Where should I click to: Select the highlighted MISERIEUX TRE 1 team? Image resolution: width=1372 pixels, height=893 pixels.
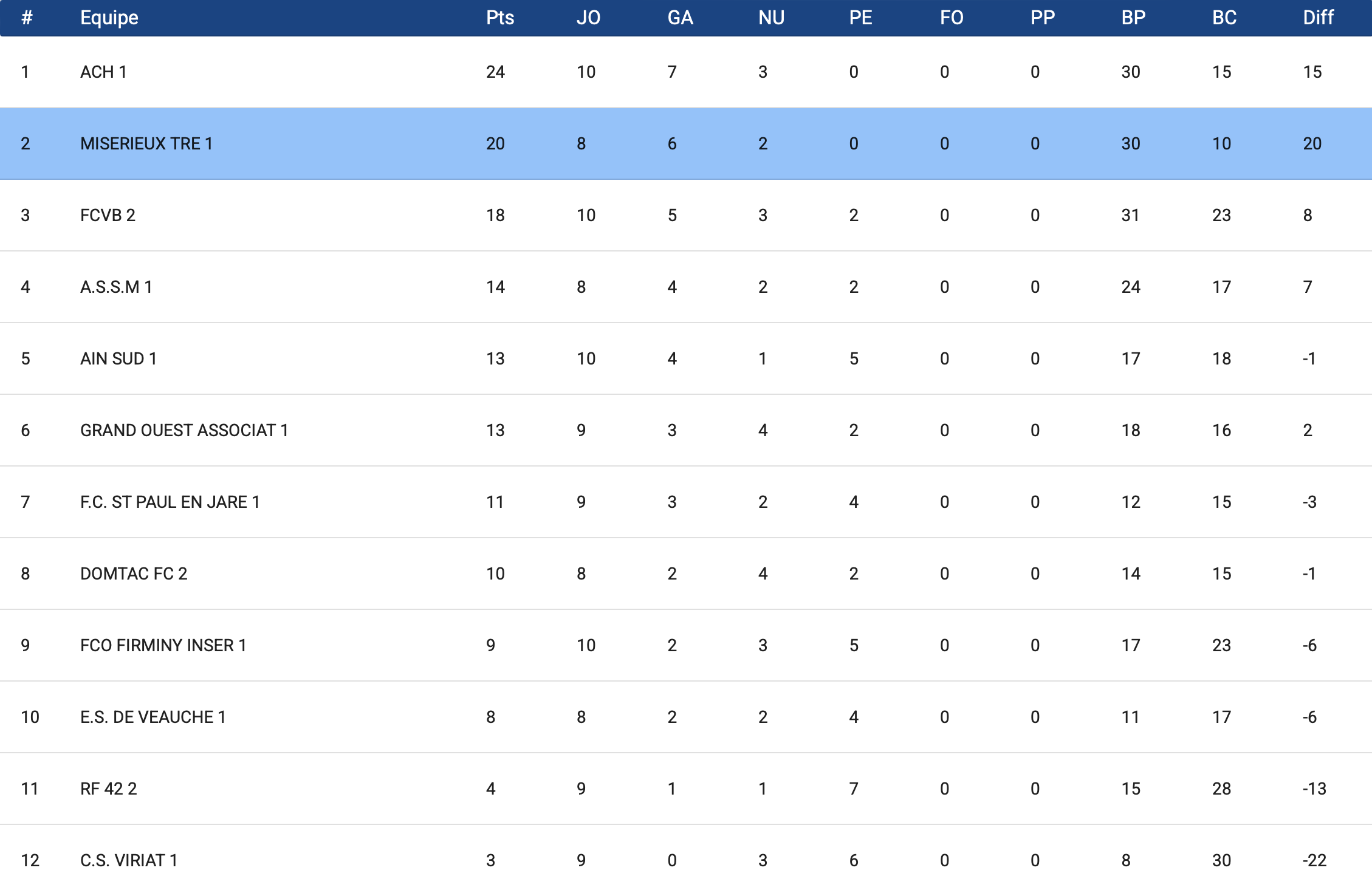click(x=146, y=143)
